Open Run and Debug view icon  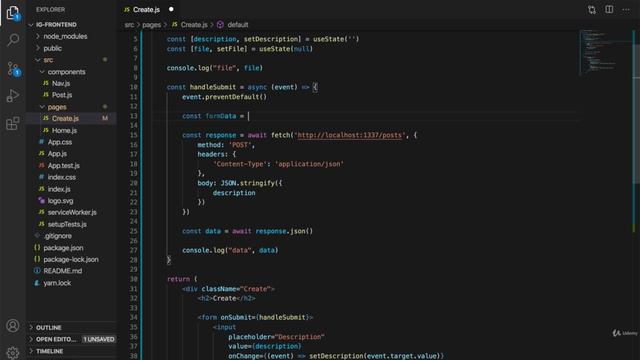13,96
